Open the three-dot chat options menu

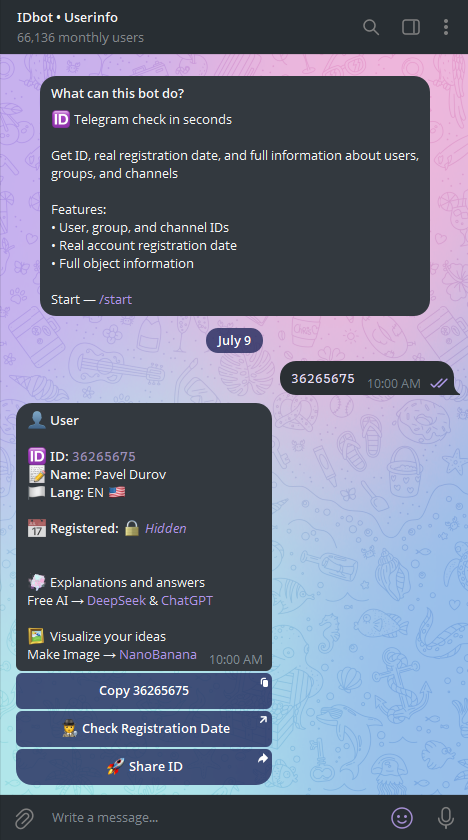coord(446,27)
